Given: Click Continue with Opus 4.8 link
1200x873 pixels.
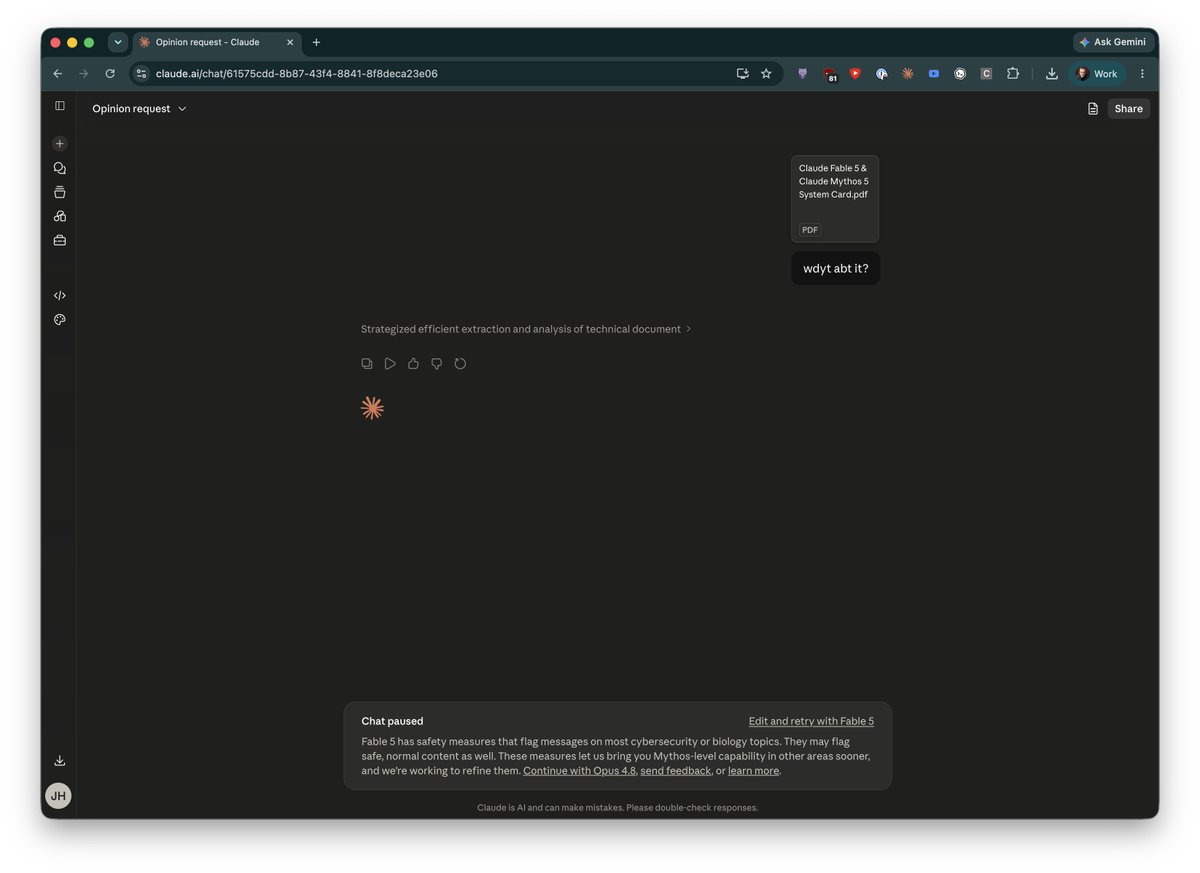Looking at the screenshot, I should [579, 771].
